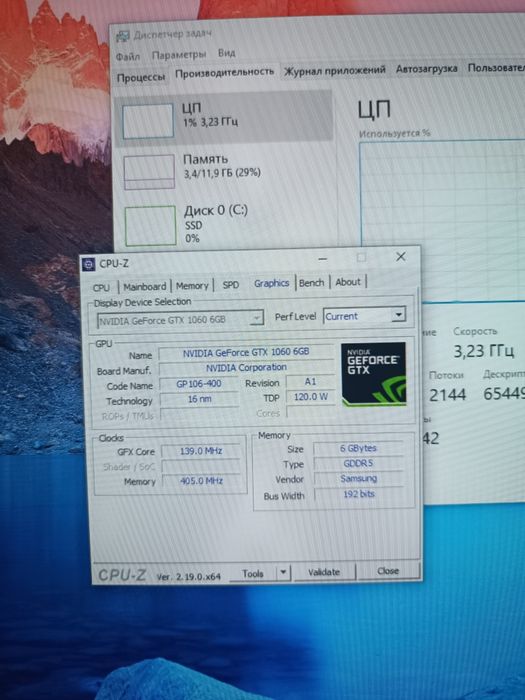The width and height of the screenshot is (525, 700).
Task: Open the CPU tab in CPU-Z
Action: (101, 288)
